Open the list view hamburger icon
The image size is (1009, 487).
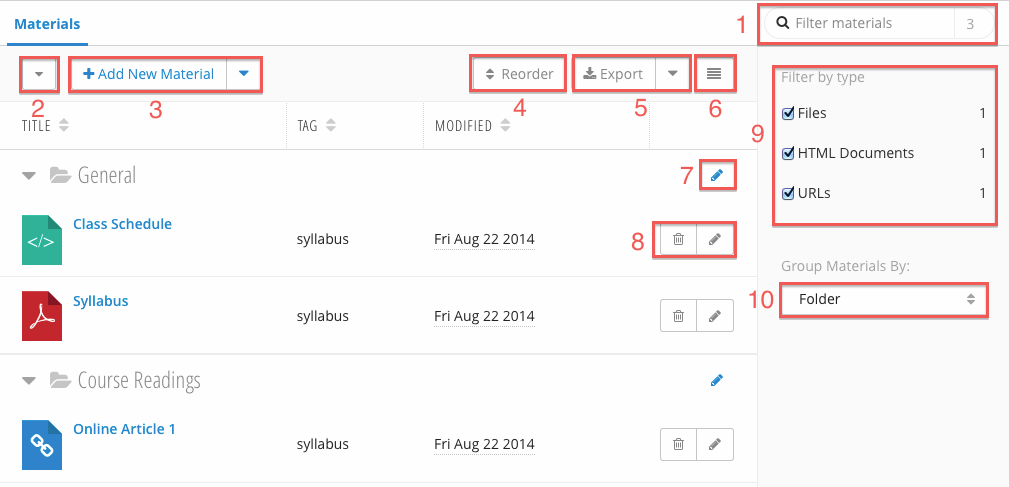(x=714, y=73)
